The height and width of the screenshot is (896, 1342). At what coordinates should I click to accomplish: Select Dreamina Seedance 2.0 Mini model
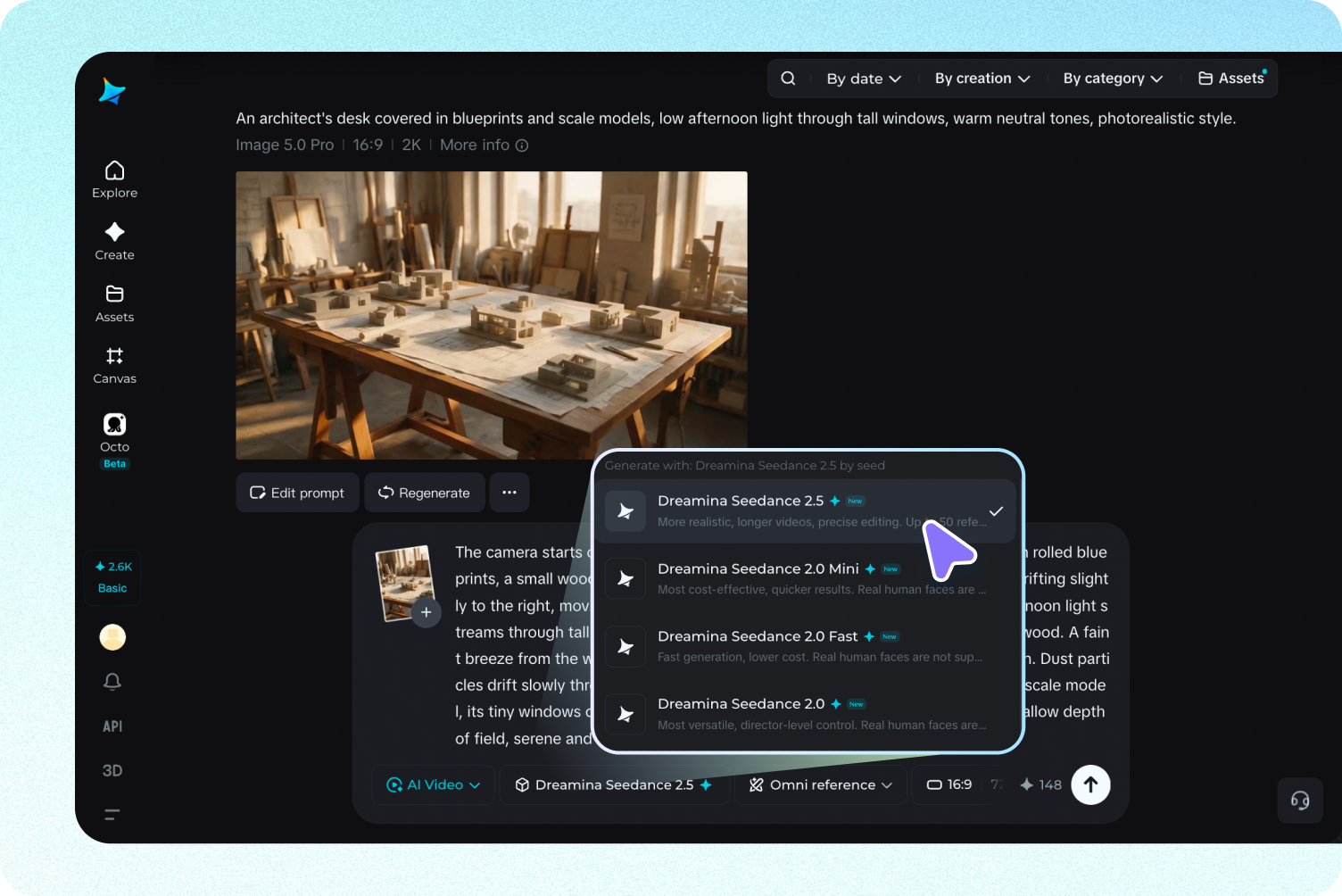(806, 579)
